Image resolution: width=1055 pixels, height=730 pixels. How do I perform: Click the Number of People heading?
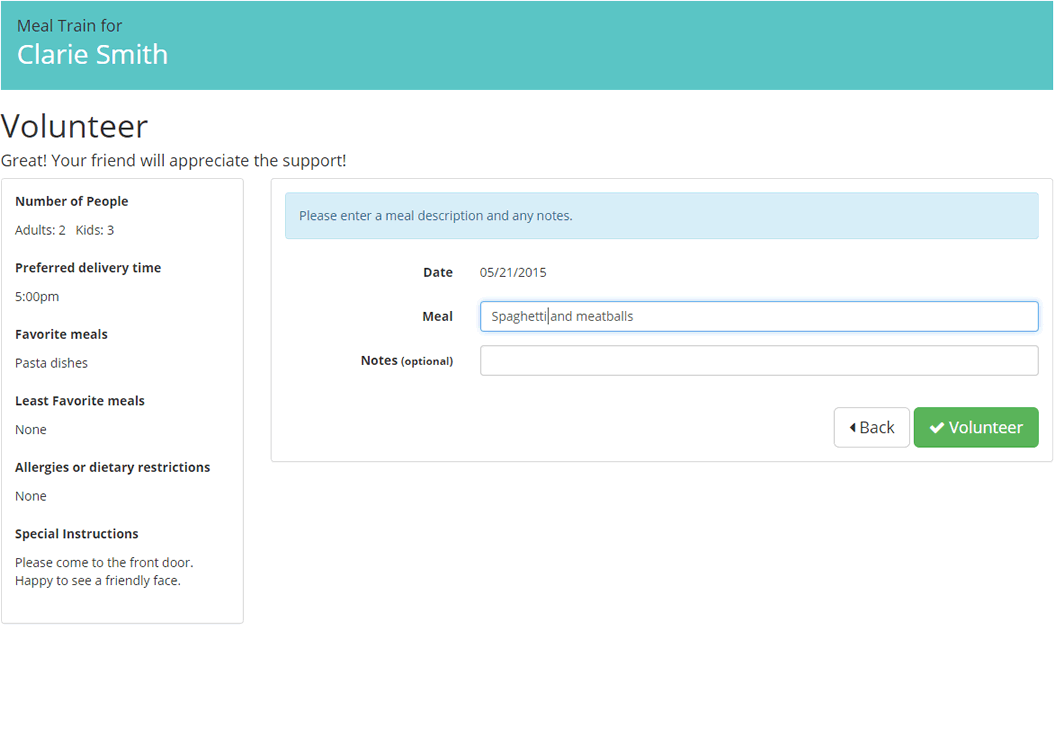click(x=72, y=201)
